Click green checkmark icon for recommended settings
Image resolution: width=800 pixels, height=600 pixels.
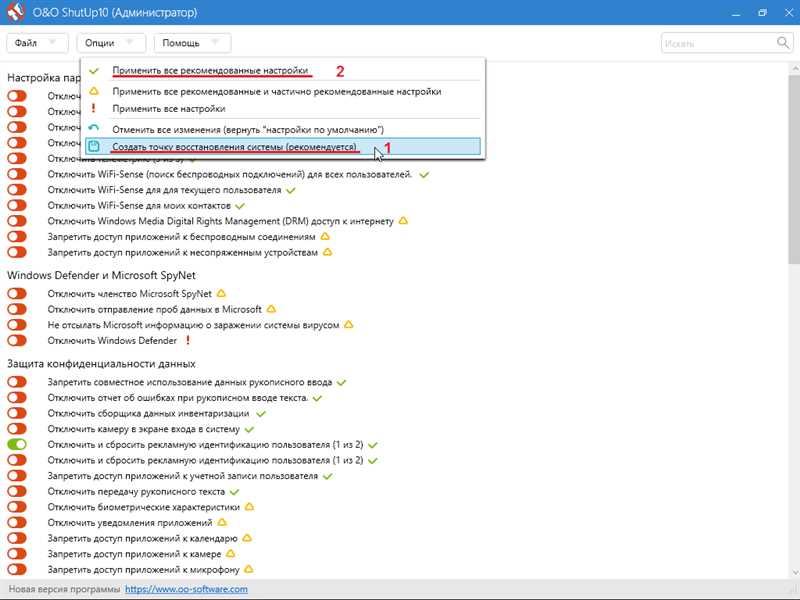tap(94, 71)
